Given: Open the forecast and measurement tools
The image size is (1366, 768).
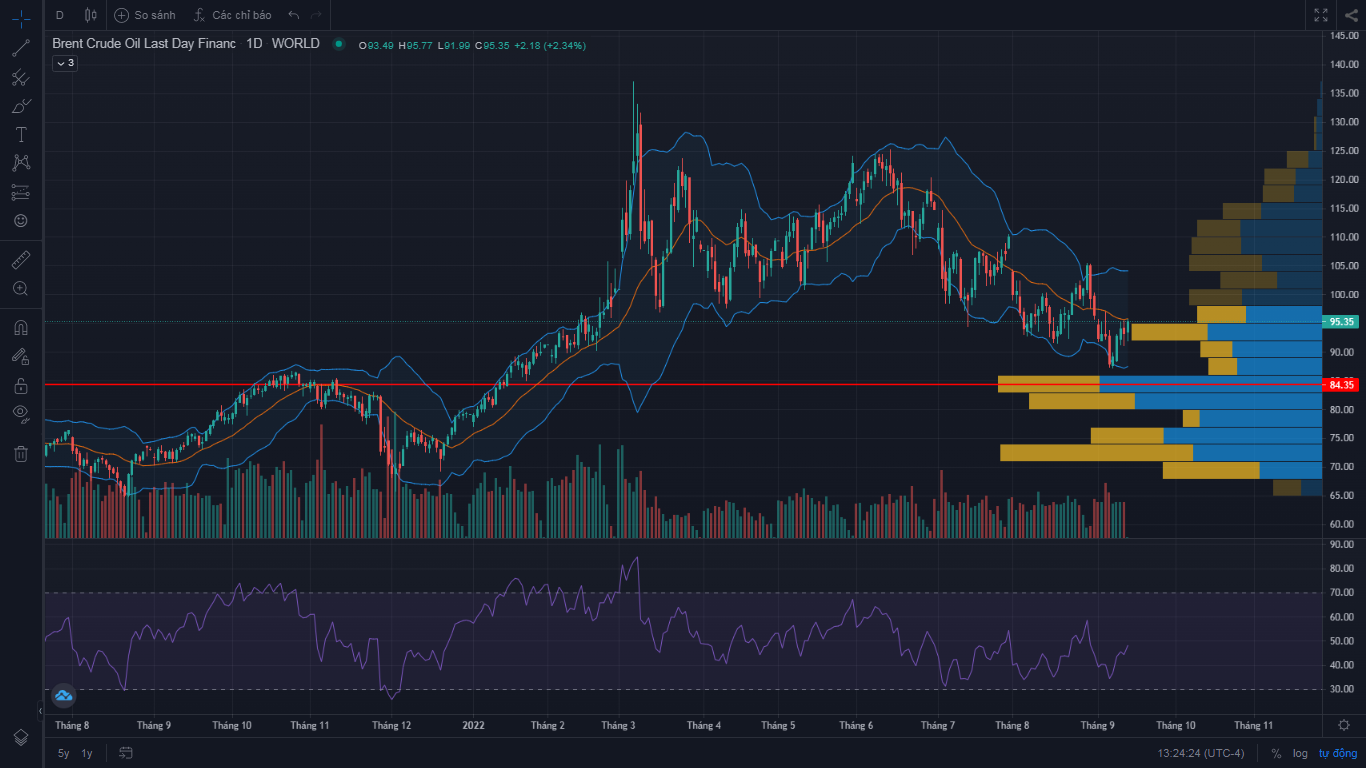Looking at the screenshot, I should point(21,192).
